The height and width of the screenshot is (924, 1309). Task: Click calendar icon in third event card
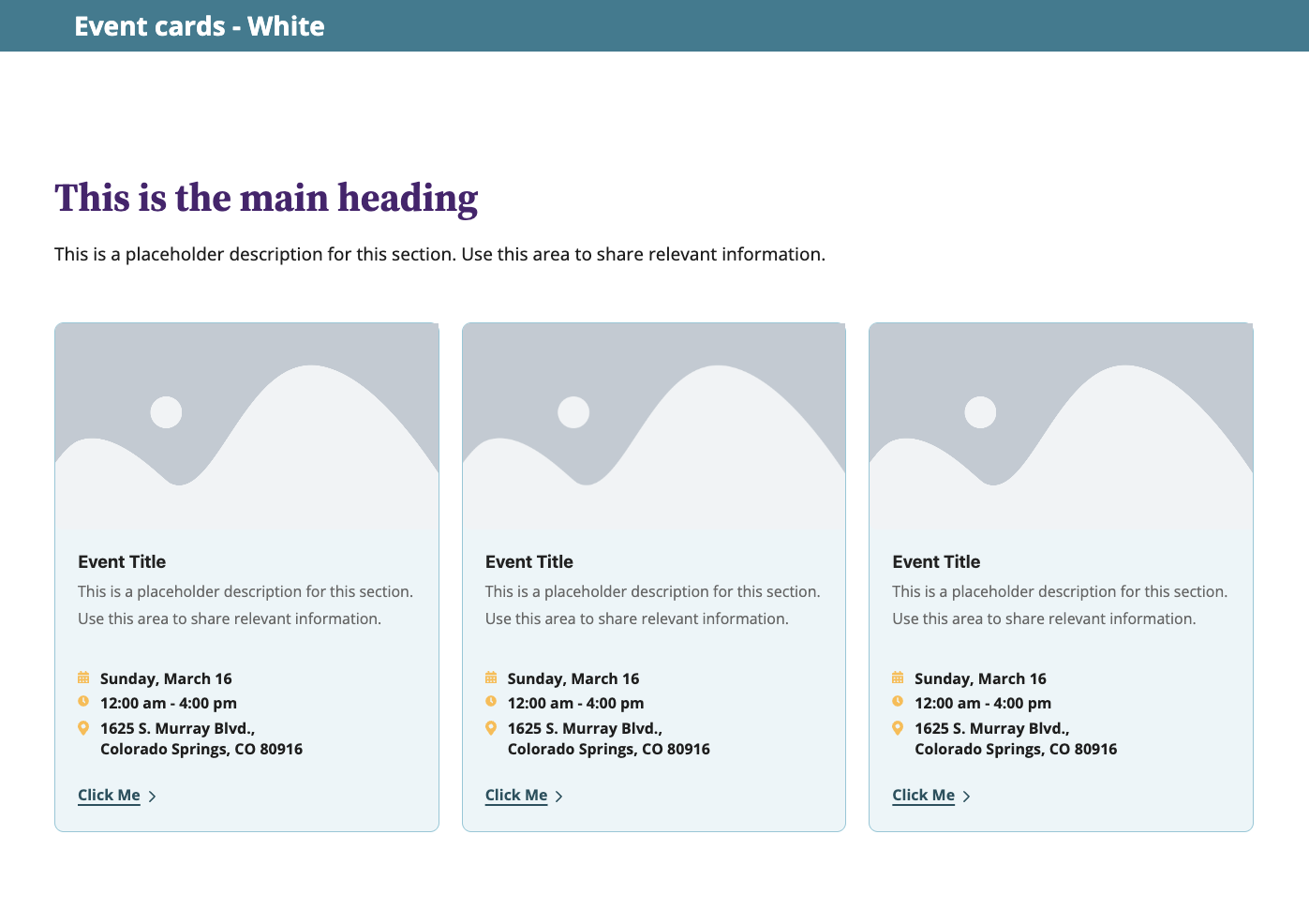(x=898, y=678)
